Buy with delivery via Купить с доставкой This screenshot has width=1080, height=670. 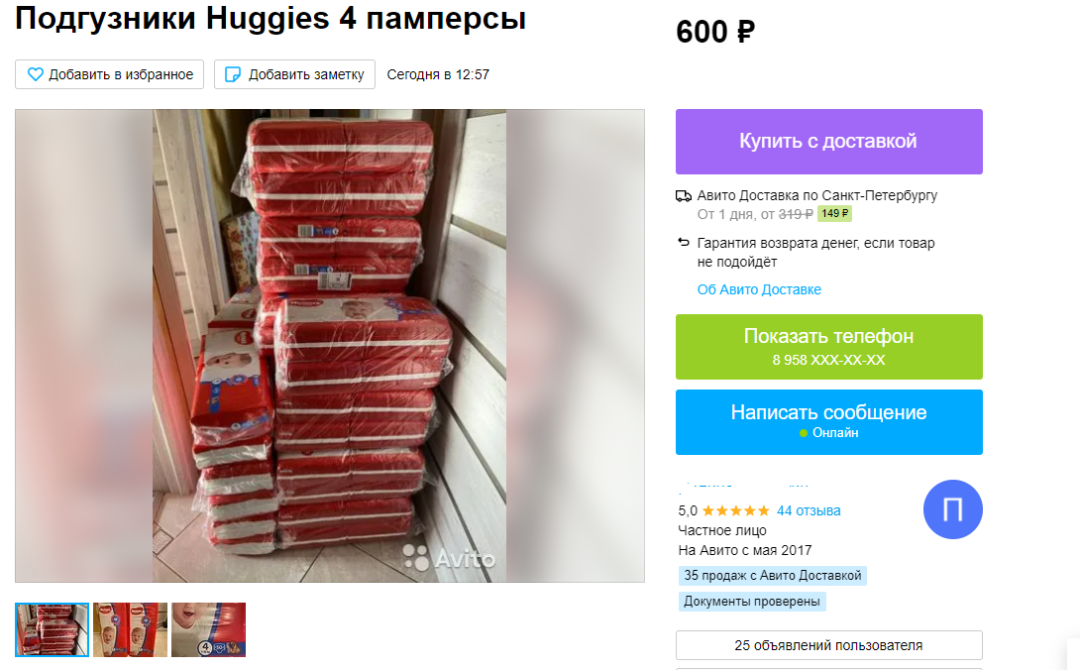[829, 141]
